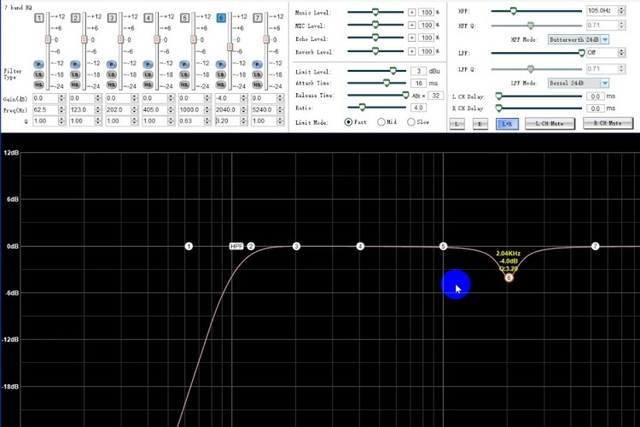Click the LPF frequency stepper arrows

(x=622, y=53)
